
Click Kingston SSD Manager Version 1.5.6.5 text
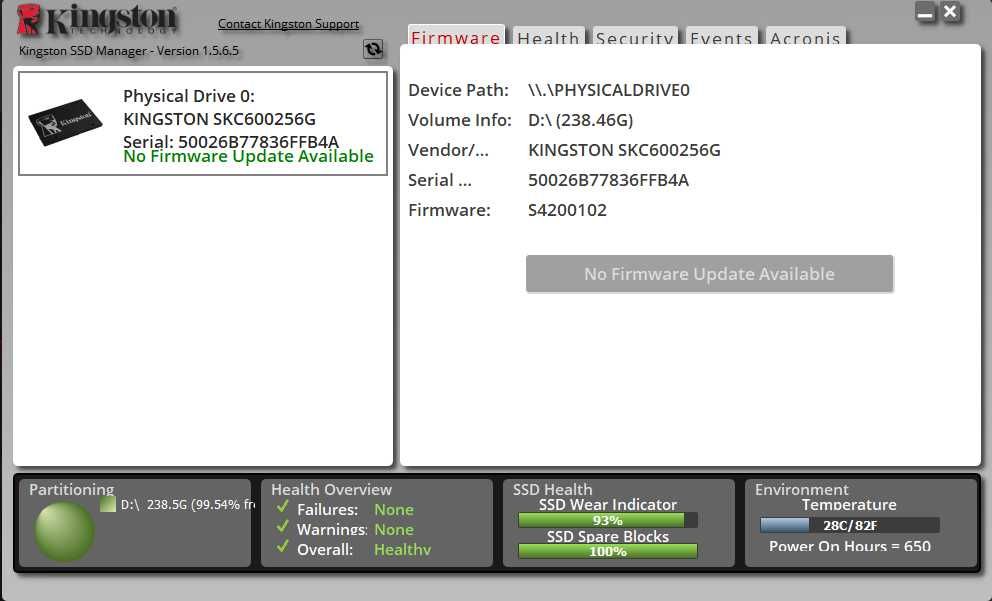coord(129,51)
